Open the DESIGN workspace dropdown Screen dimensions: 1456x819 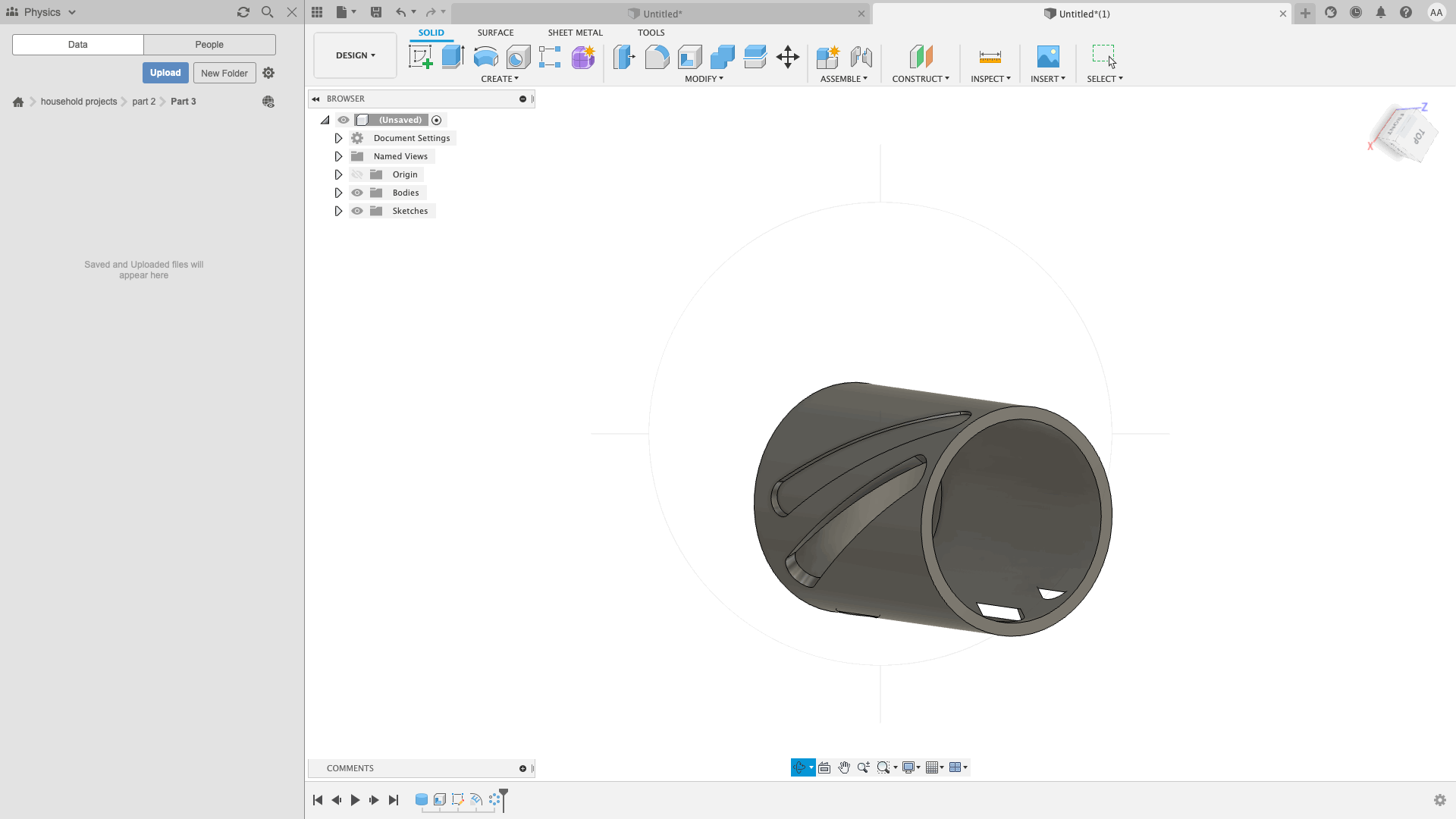click(355, 55)
